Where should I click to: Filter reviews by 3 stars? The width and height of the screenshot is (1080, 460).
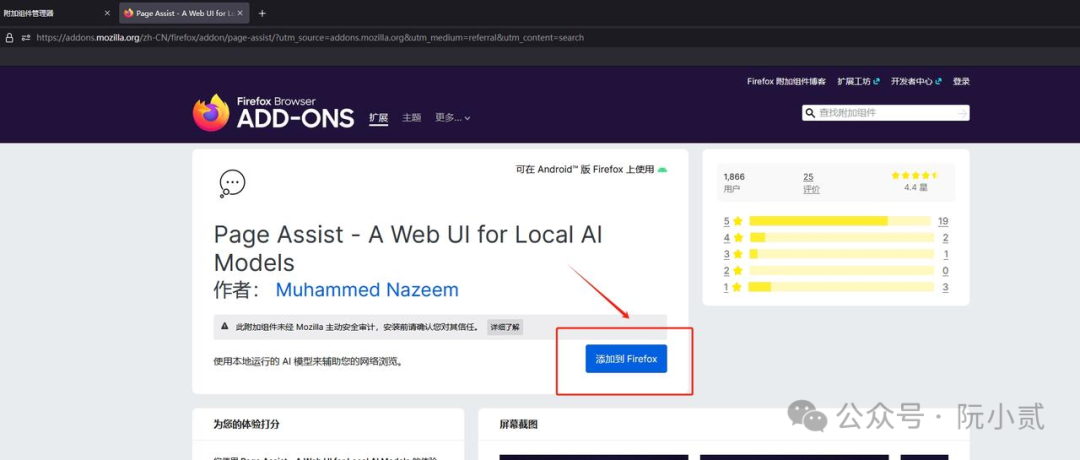point(733,254)
